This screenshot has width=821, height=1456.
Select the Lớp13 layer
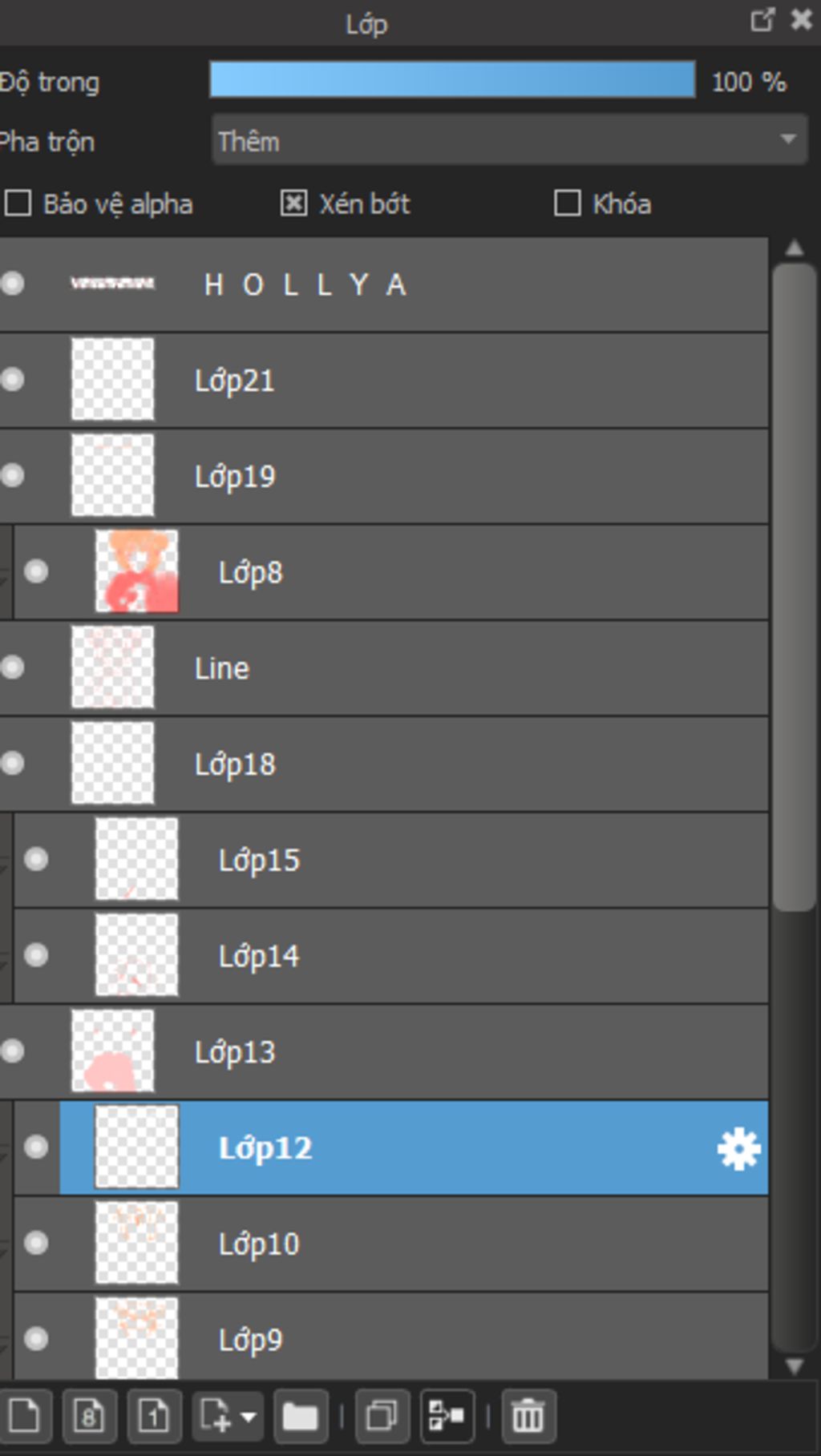click(383, 1052)
